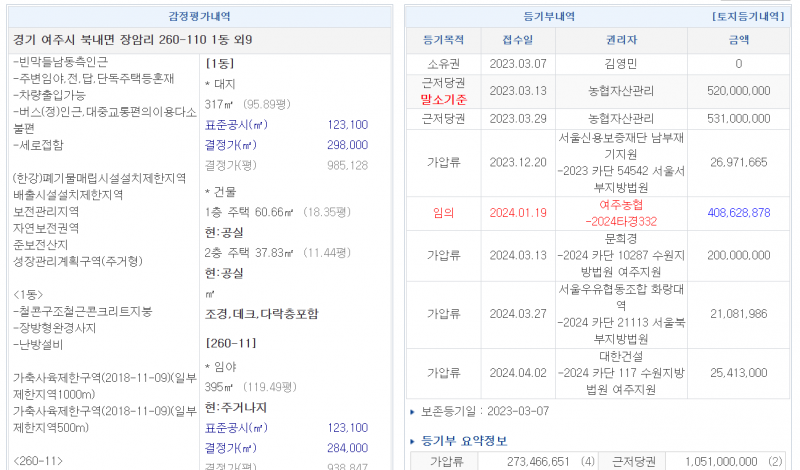
Task: Click the 등기목적 column header
Action: point(443,40)
